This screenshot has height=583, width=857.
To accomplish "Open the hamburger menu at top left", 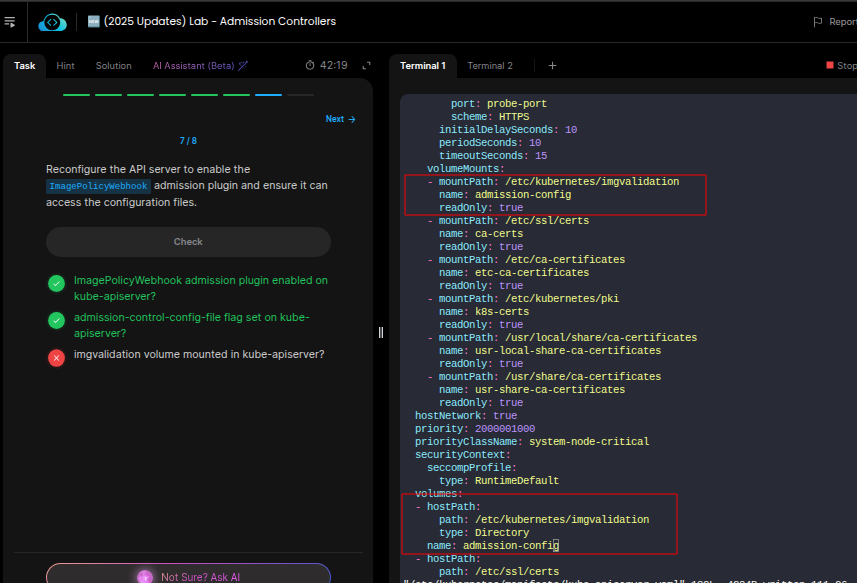I will pos(10,21).
